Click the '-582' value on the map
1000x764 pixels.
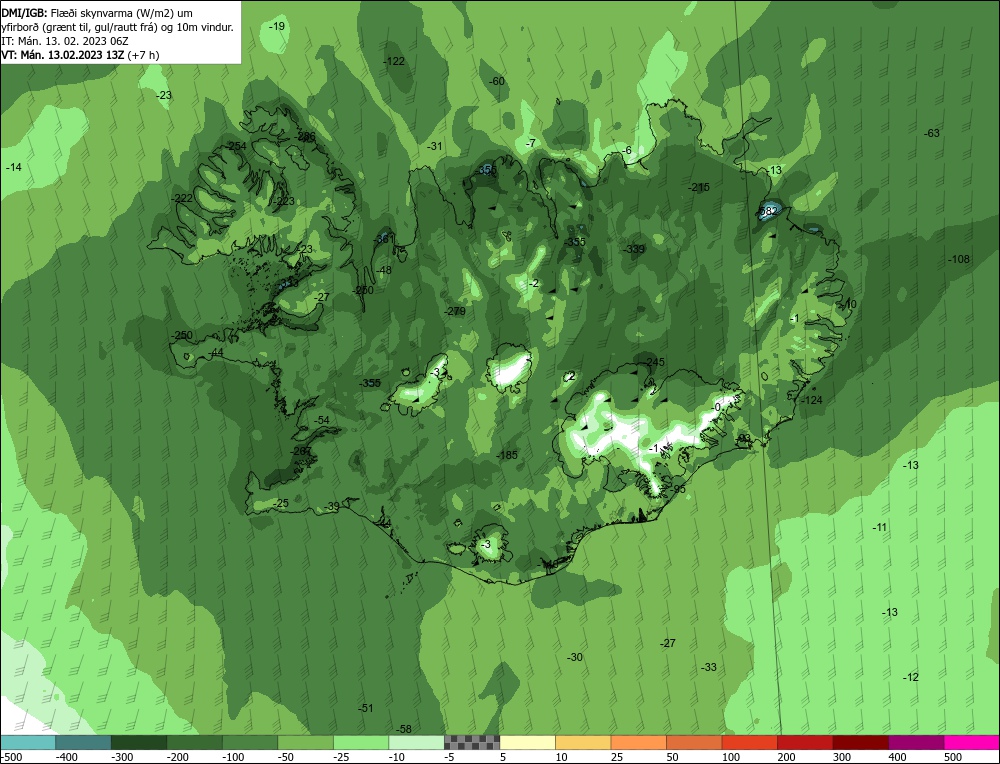pos(767,210)
